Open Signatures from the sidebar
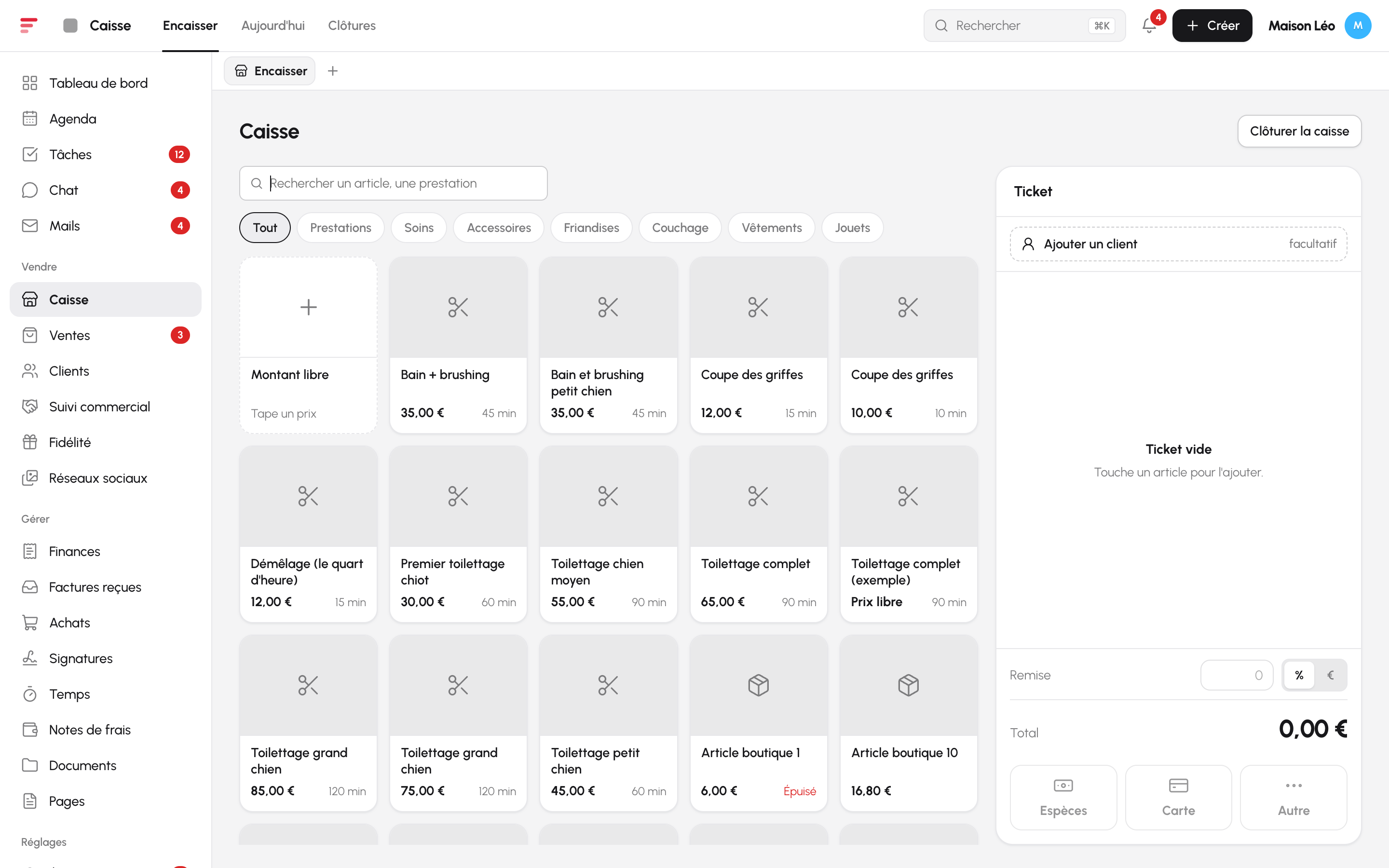Image resolution: width=1389 pixels, height=868 pixels. (x=106, y=658)
